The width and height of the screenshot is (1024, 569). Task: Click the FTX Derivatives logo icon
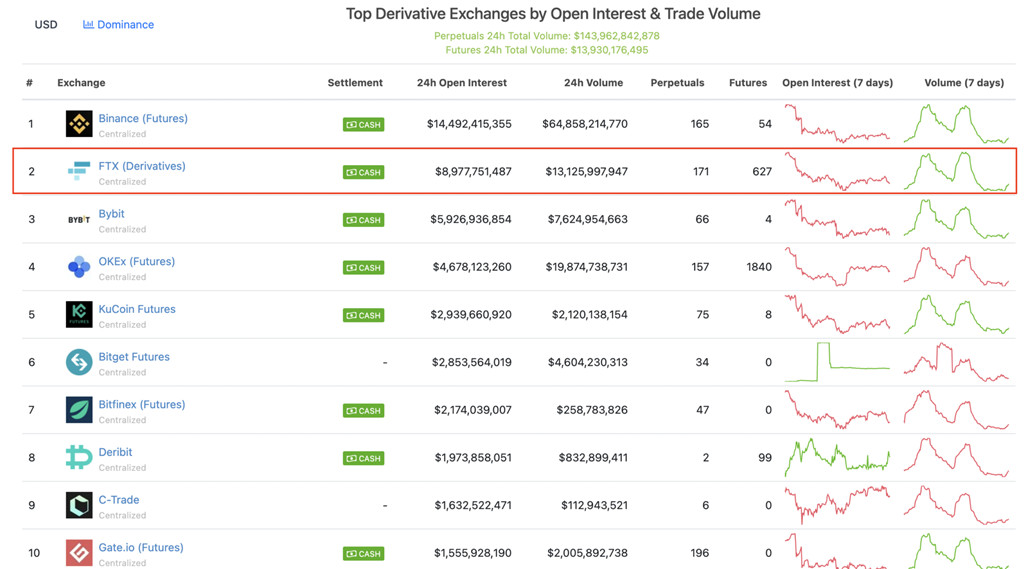[79, 172]
